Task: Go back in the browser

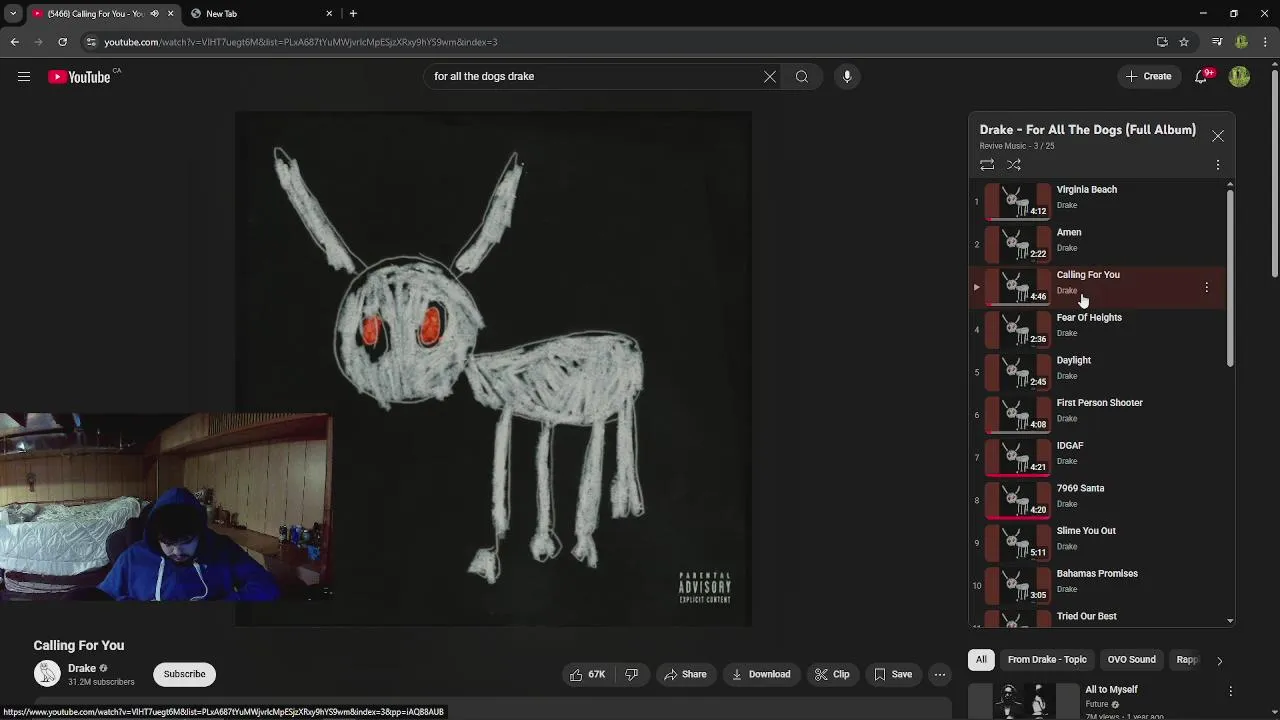Action: point(14,42)
